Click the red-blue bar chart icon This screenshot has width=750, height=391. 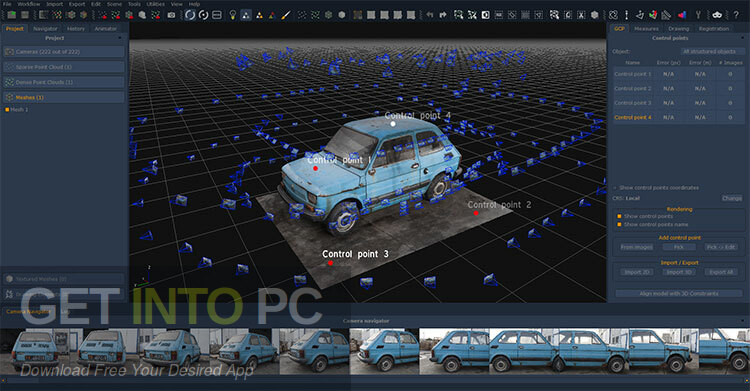coord(683,15)
